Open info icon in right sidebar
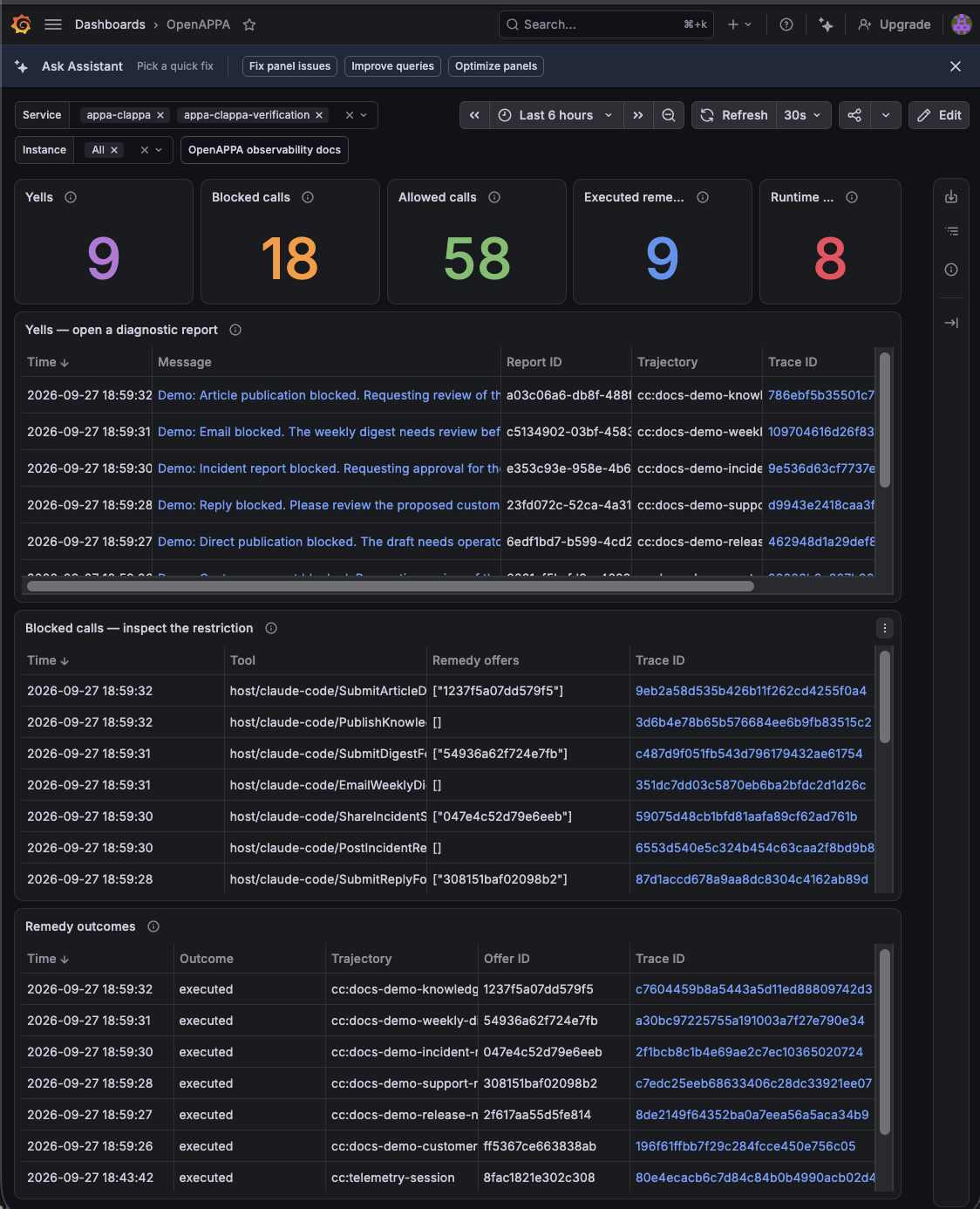The height and width of the screenshot is (1209, 980). 951,270
